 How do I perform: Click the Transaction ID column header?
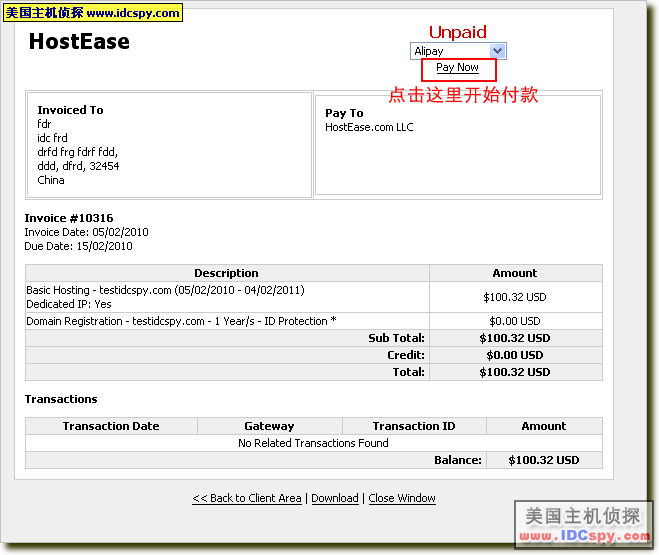414,426
